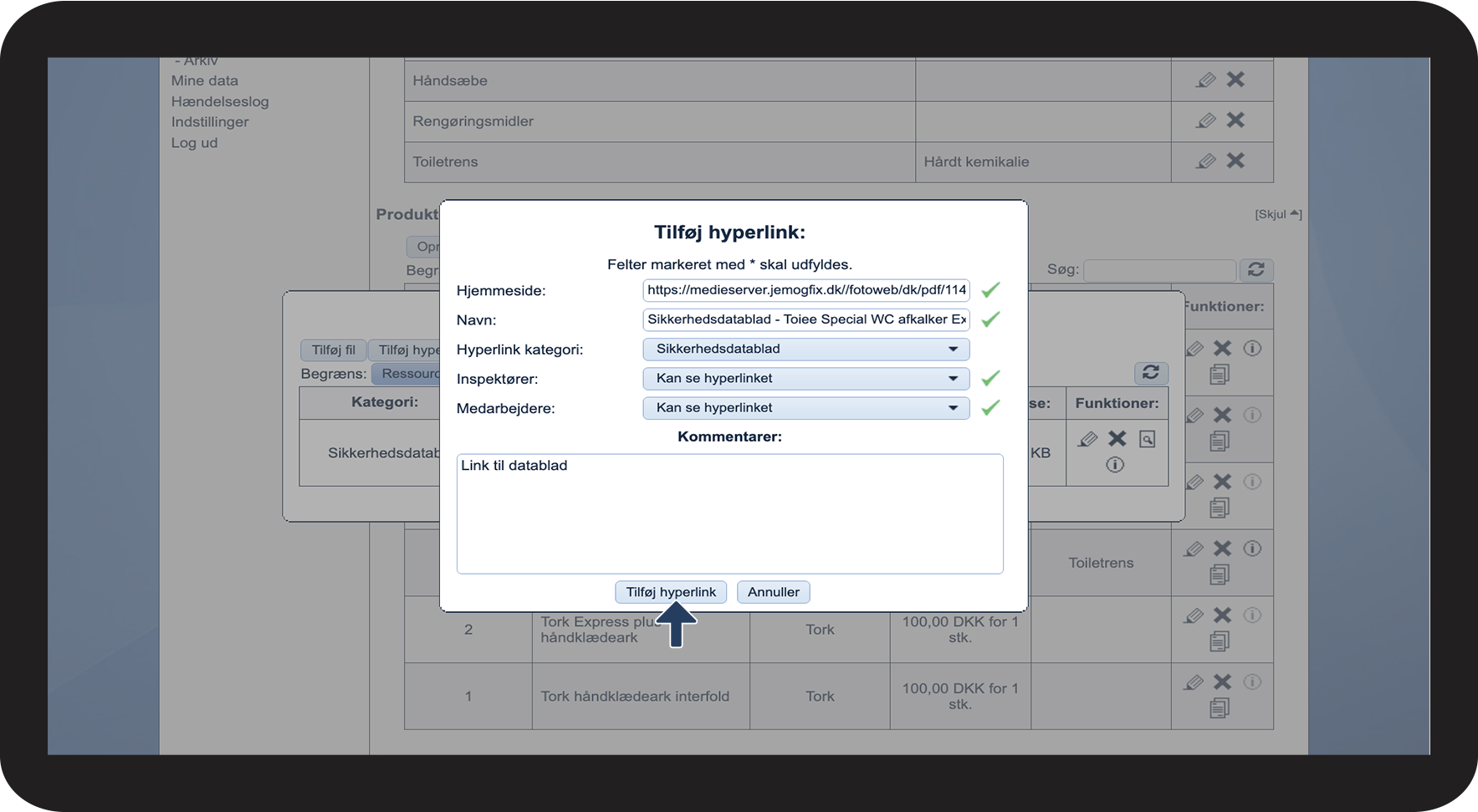Open the preview magnifier icon in Sikkerhedsdatablad file row

click(1147, 439)
